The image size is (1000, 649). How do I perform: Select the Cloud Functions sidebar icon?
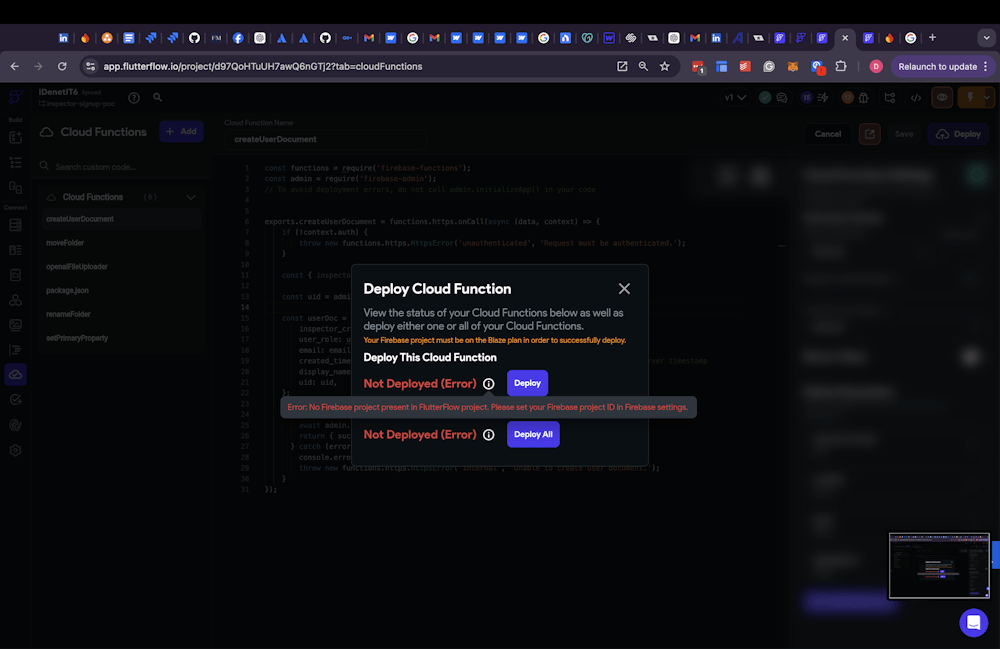[x=16, y=374]
